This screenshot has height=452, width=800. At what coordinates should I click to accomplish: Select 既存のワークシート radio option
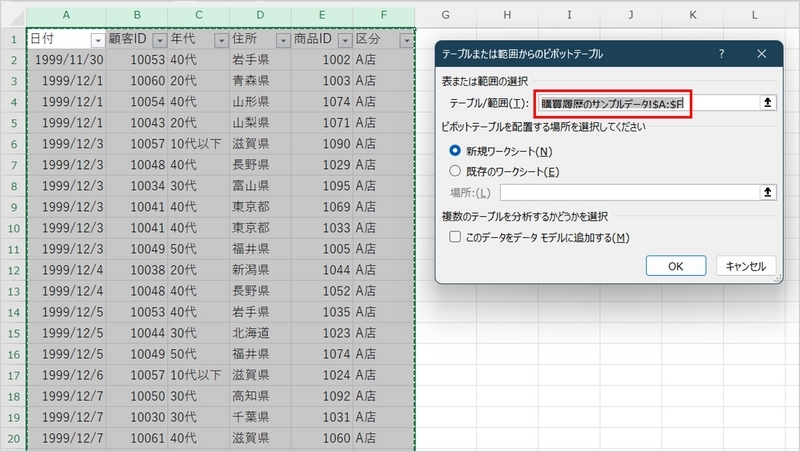[457, 172]
